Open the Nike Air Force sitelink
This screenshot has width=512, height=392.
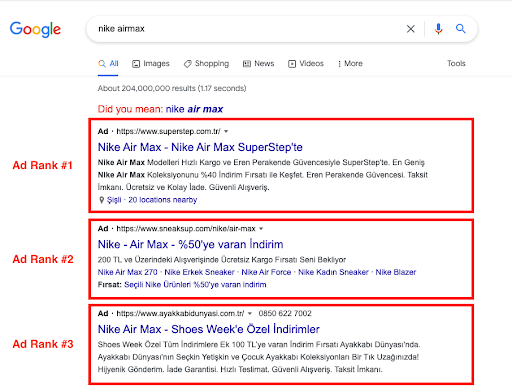(x=266, y=272)
